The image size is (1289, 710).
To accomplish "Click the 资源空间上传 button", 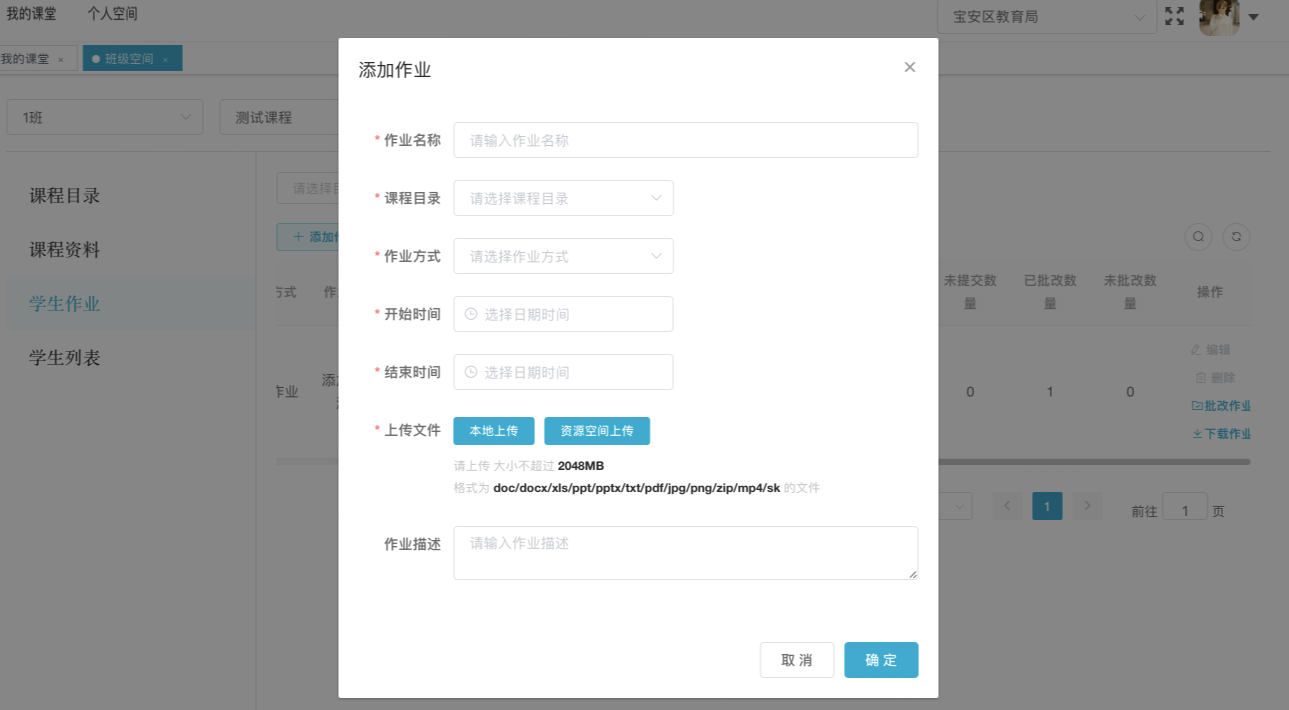I will point(597,431).
